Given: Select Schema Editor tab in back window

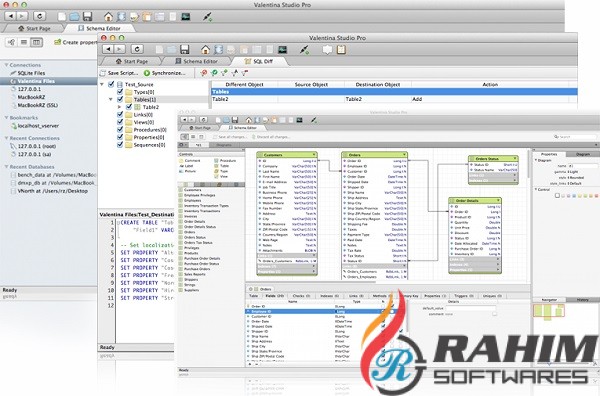Looking at the screenshot, I should [x=99, y=28].
